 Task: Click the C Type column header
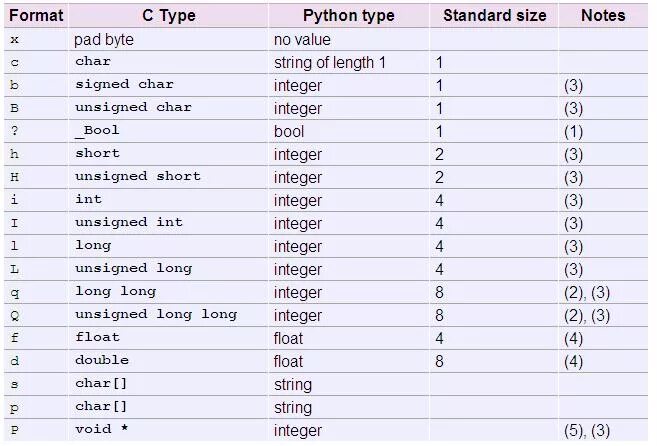click(167, 15)
